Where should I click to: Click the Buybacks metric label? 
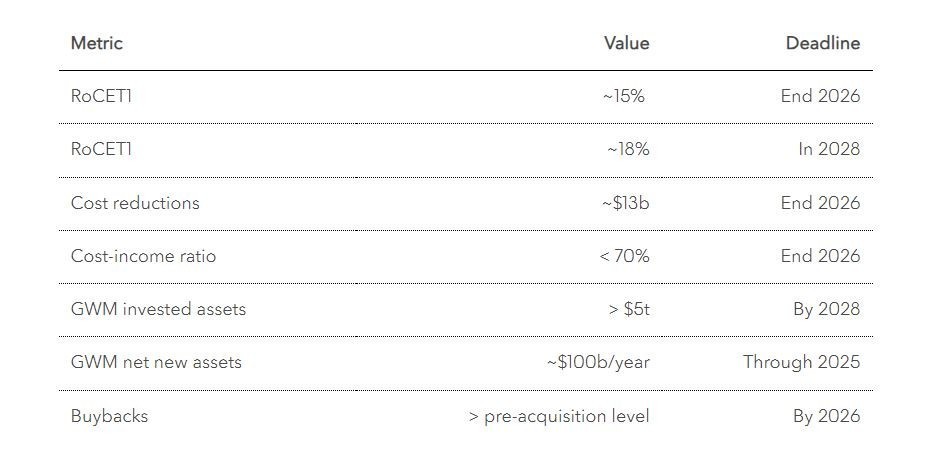point(109,416)
